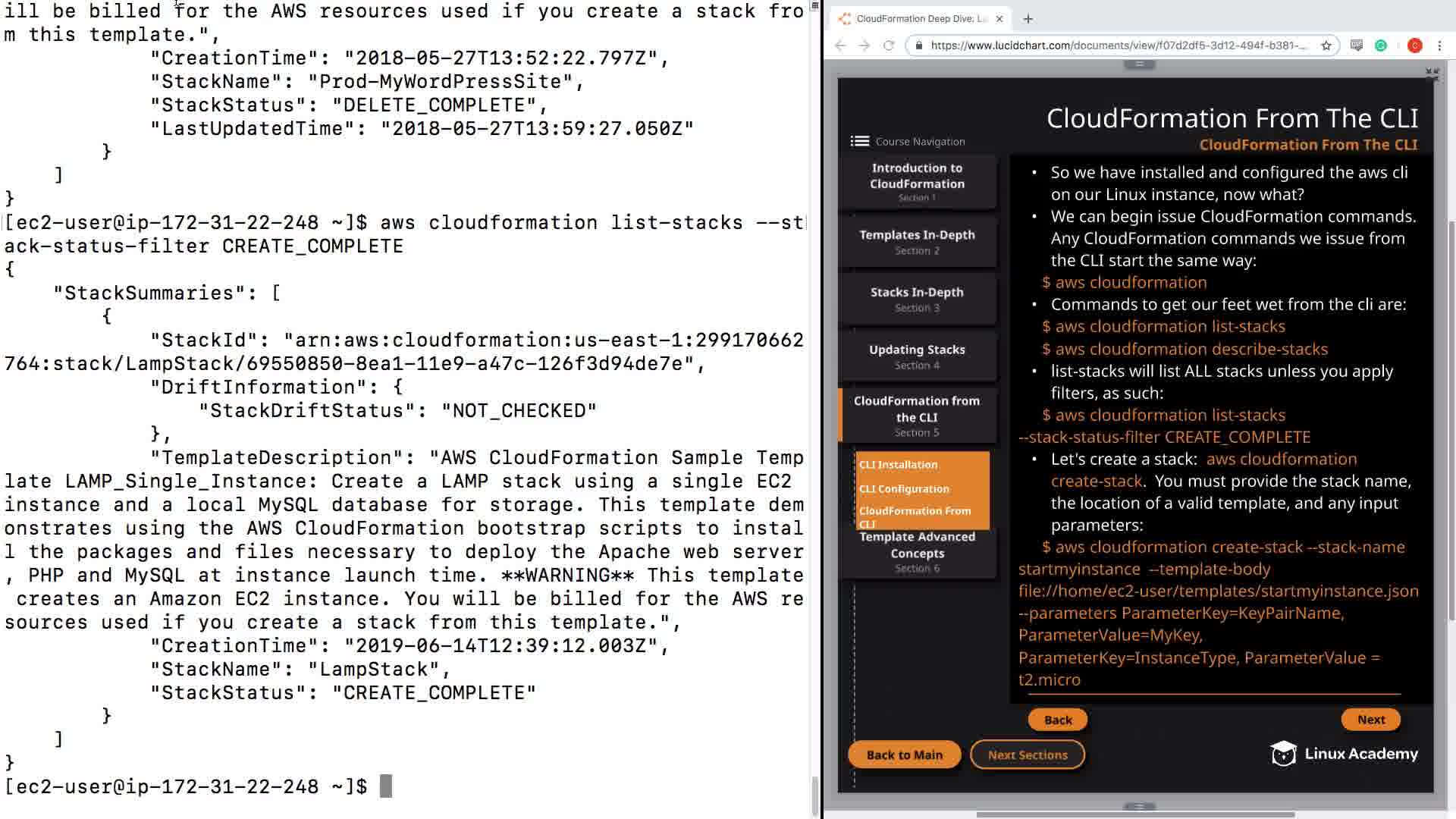The height and width of the screenshot is (819, 1456).
Task: Bookmark page with star icon
Action: [1326, 45]
